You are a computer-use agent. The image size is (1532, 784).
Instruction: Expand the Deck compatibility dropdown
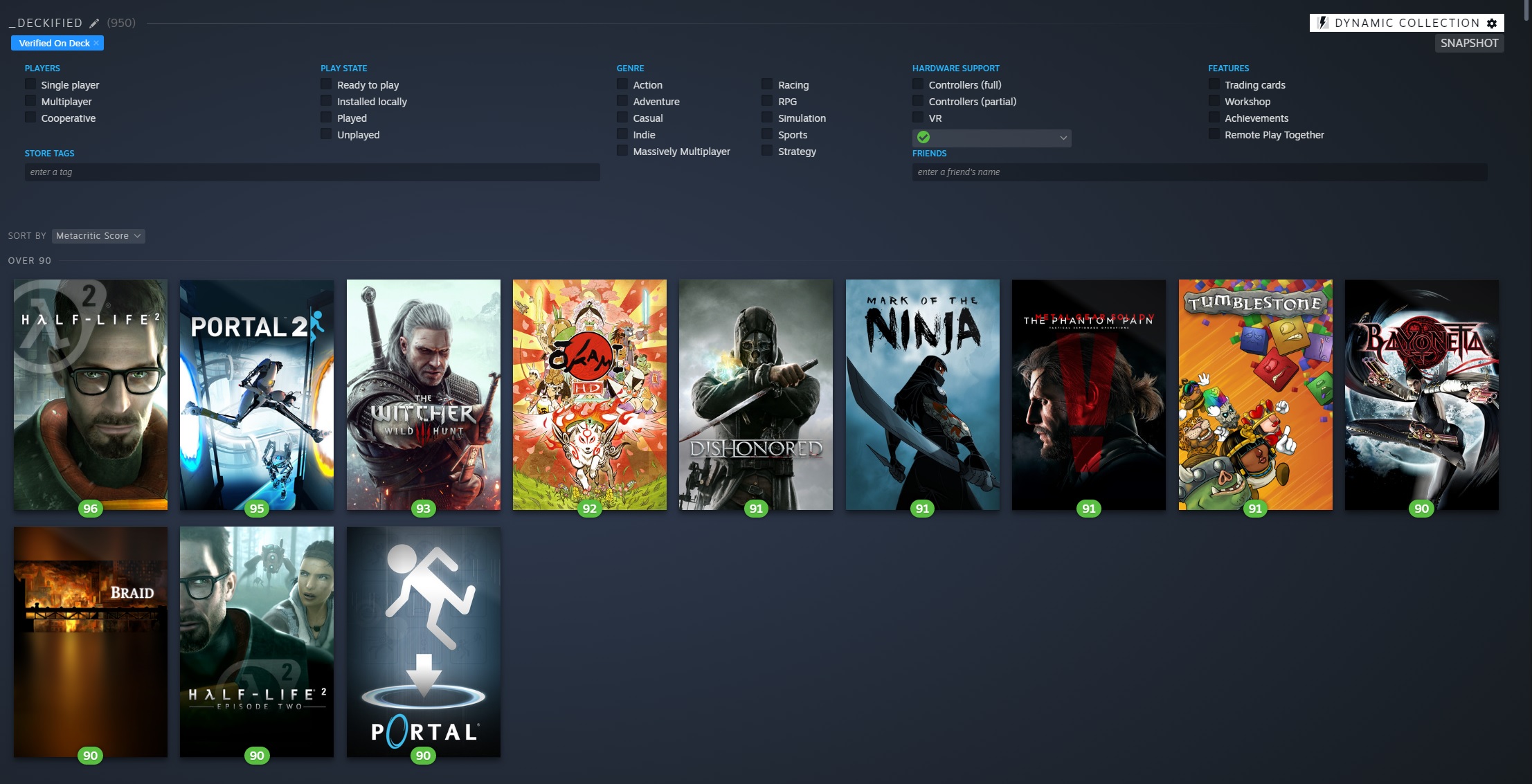[x=1063, y=138]
